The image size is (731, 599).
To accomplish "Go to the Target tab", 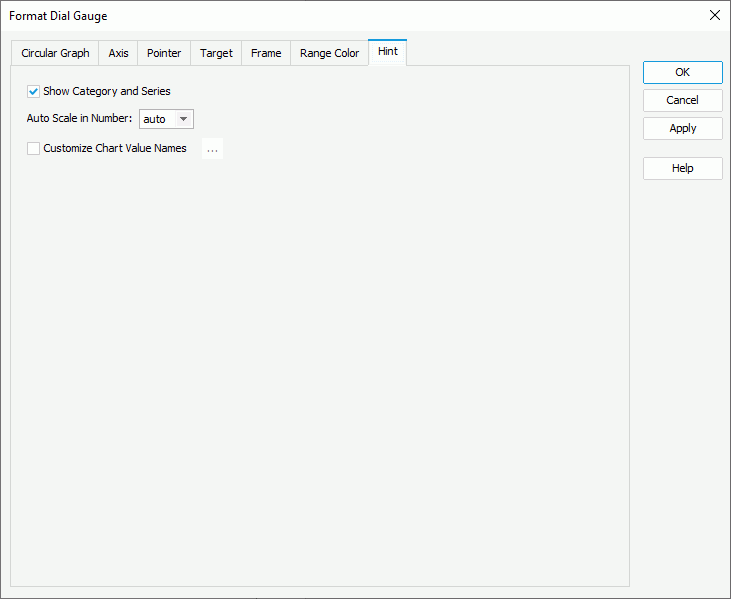I will point(216,53).
